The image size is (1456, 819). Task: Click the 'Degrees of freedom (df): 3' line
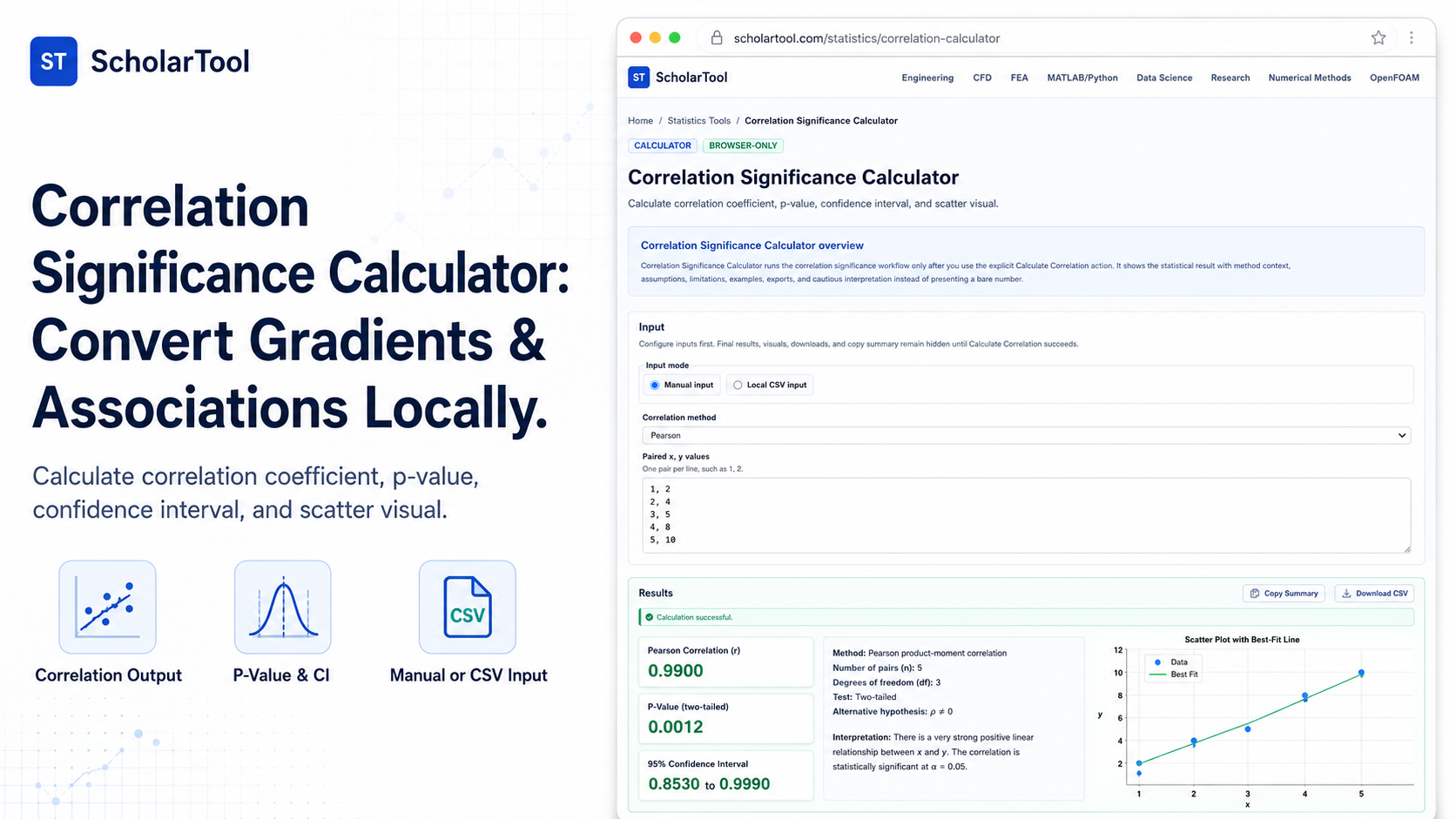(x=886, y=682)
